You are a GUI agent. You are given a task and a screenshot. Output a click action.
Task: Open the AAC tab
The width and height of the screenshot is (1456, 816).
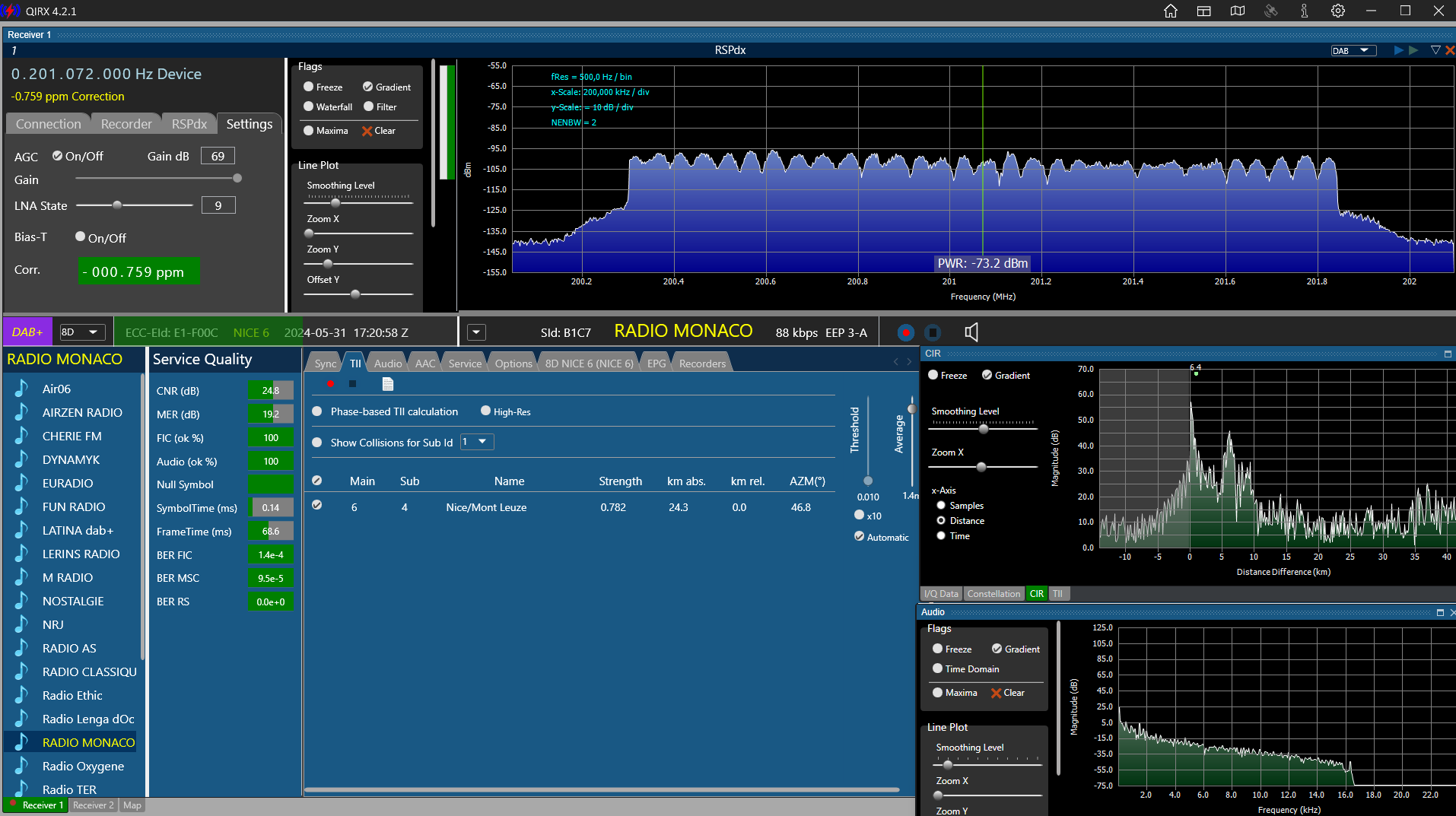[425, 364]
